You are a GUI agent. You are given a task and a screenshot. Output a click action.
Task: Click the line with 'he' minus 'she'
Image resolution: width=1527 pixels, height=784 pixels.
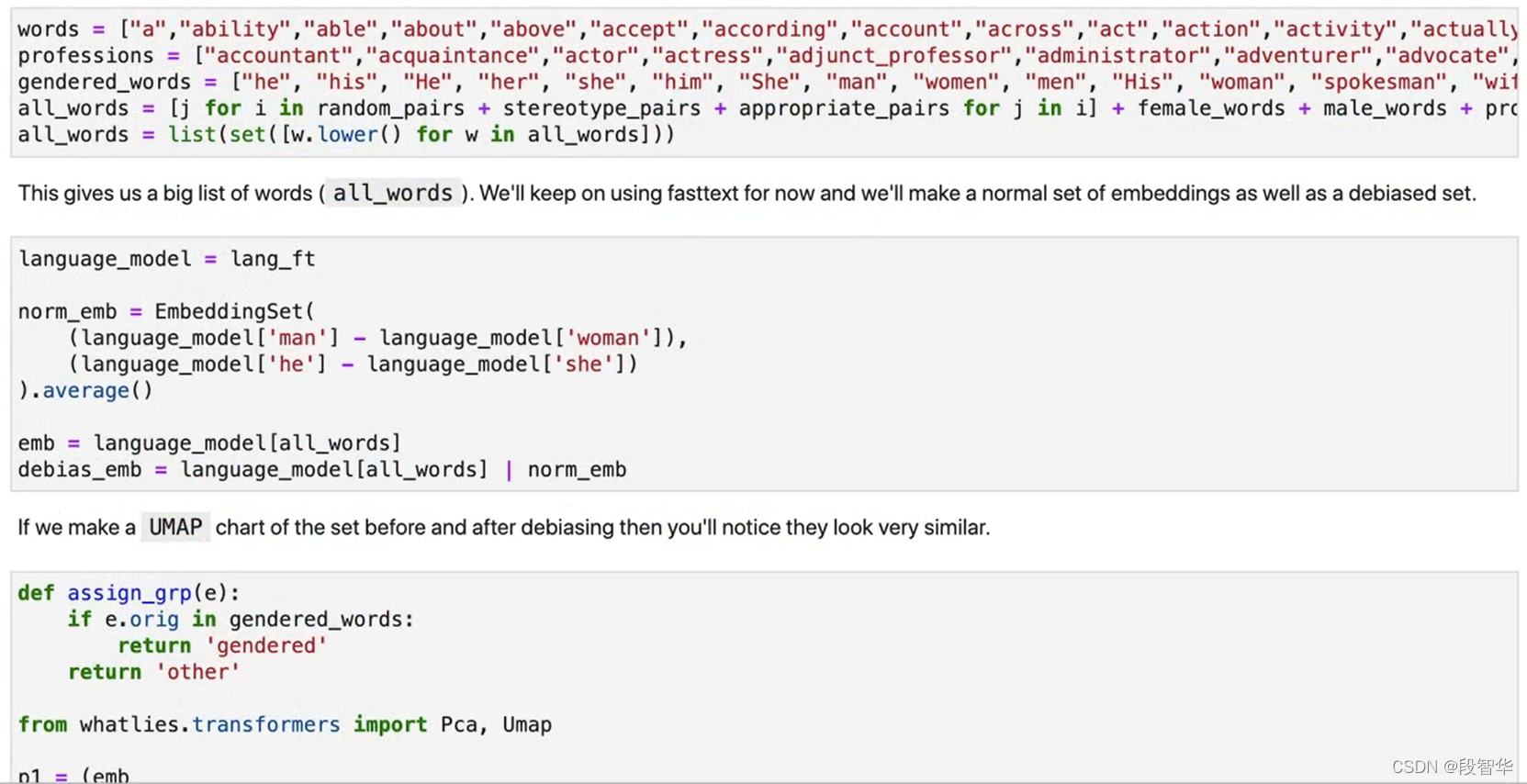tap(353, 364)
